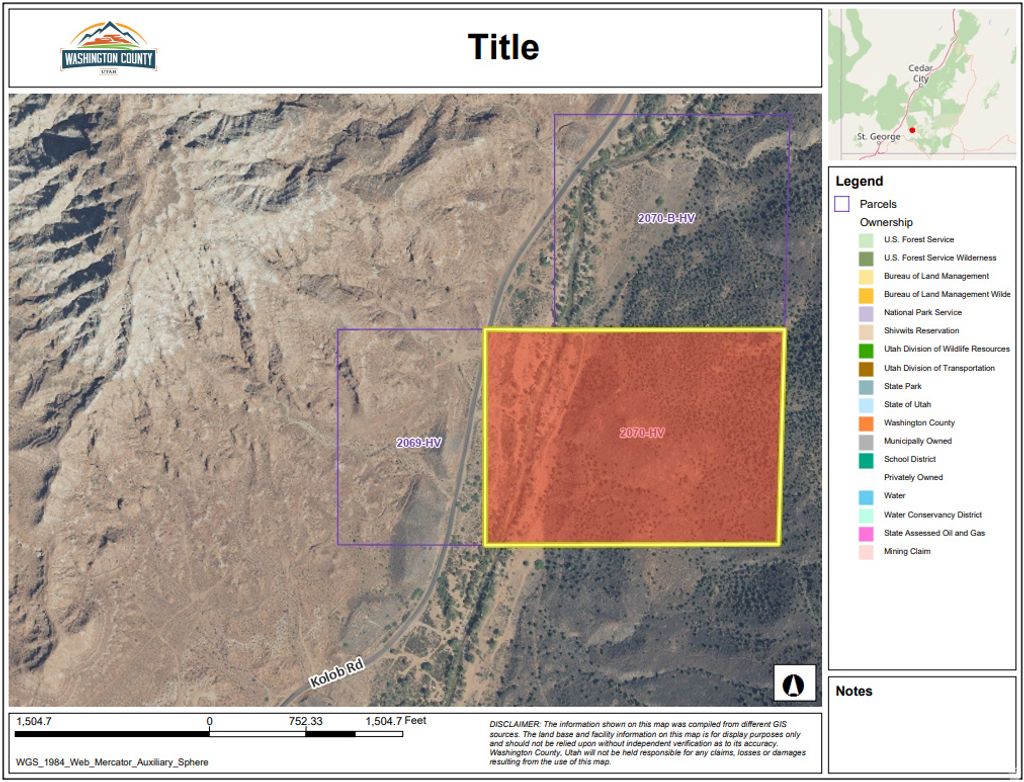Select the highlighted parcel 2070-HV
This screenshot has width=1024, height=782.
639,434
